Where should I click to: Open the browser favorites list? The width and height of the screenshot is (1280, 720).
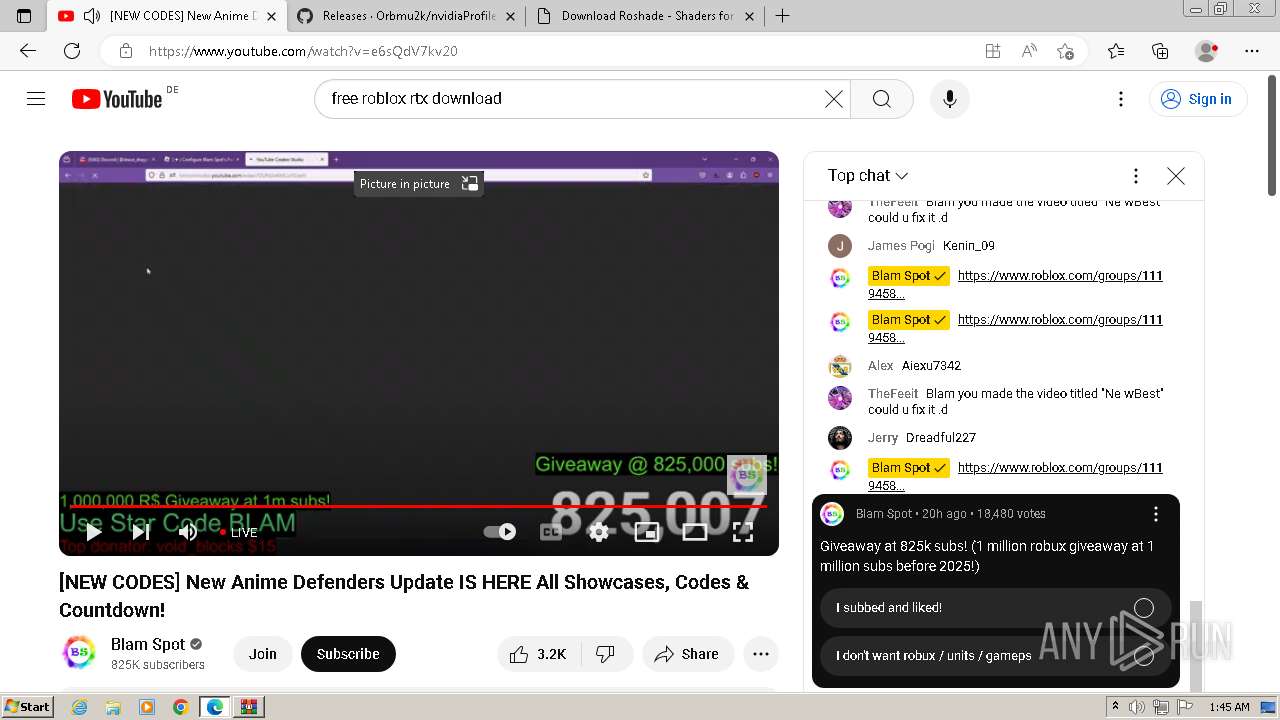[x=1116, y=51]
